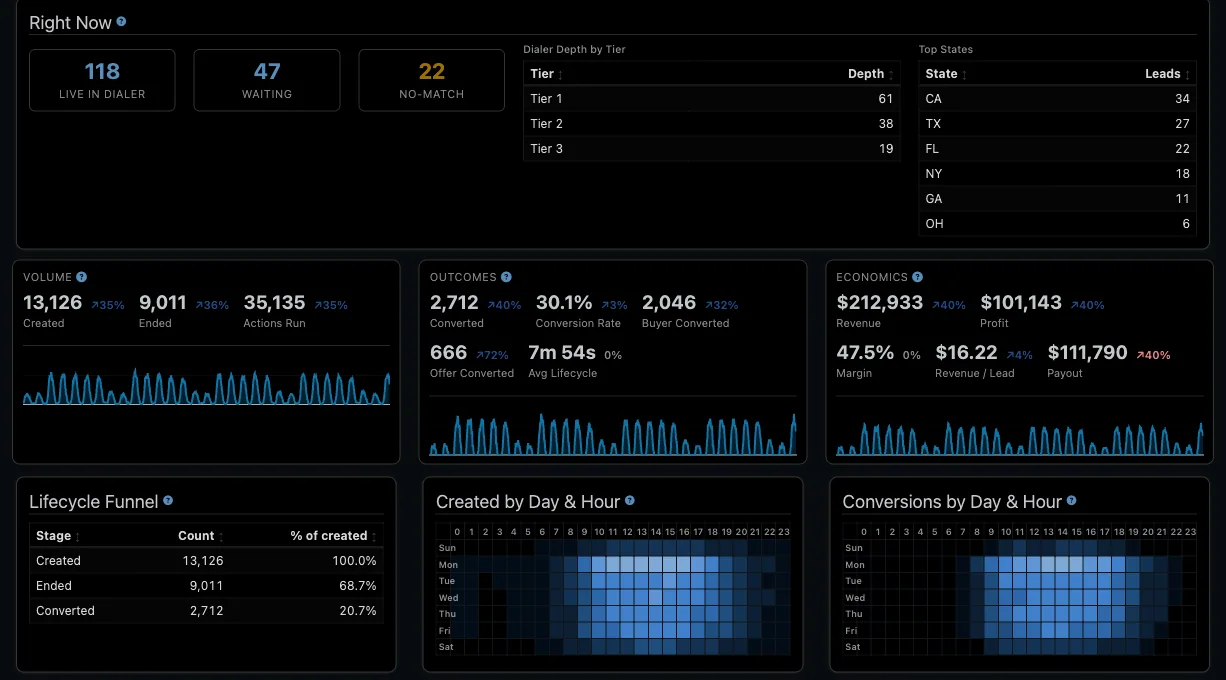This screenshot has width=1226, height=680.
Task: Click the red 40% trend beside Payout
Action: coord(1153,355)
